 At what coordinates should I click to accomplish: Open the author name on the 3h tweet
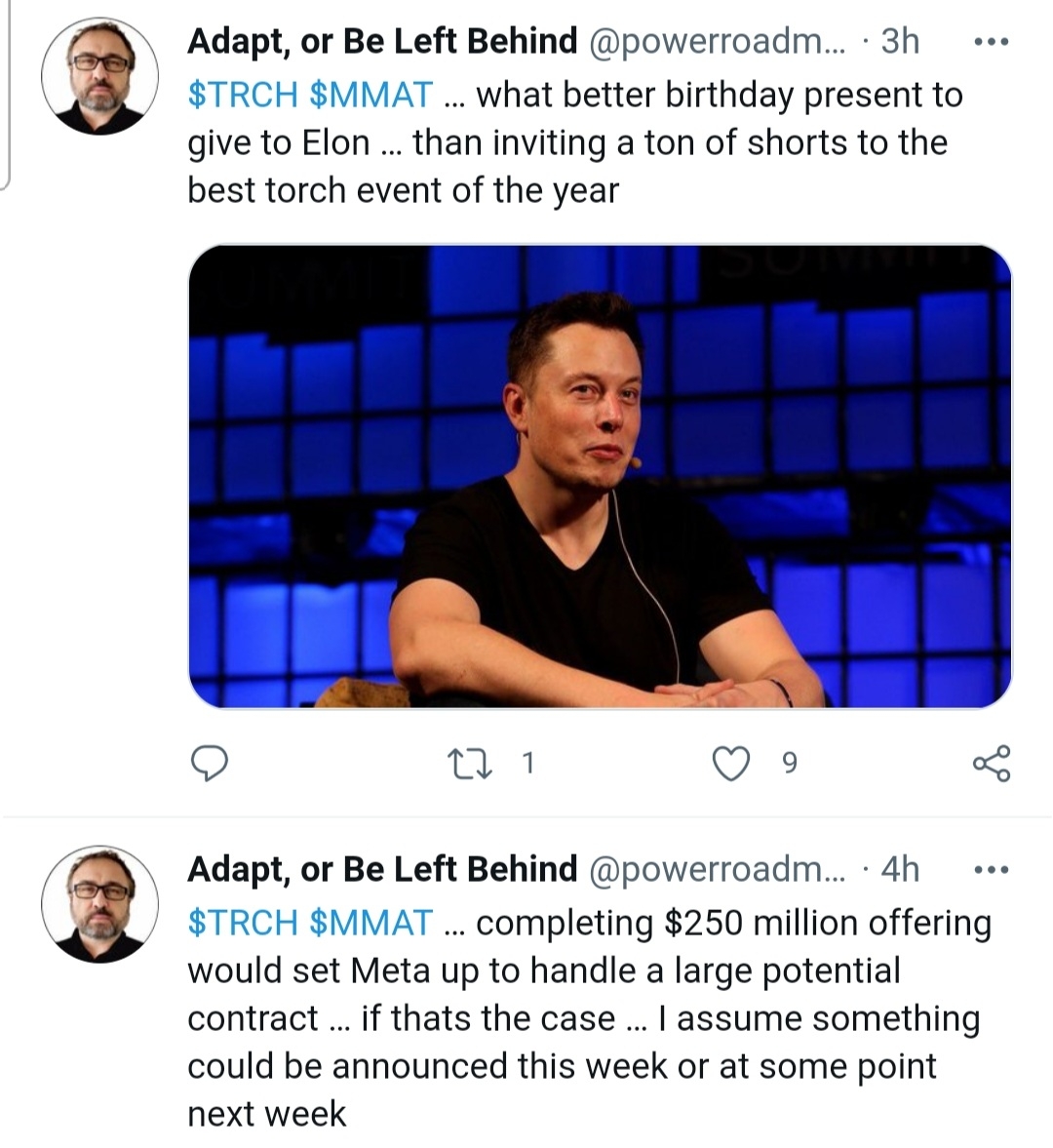point(382,41)
